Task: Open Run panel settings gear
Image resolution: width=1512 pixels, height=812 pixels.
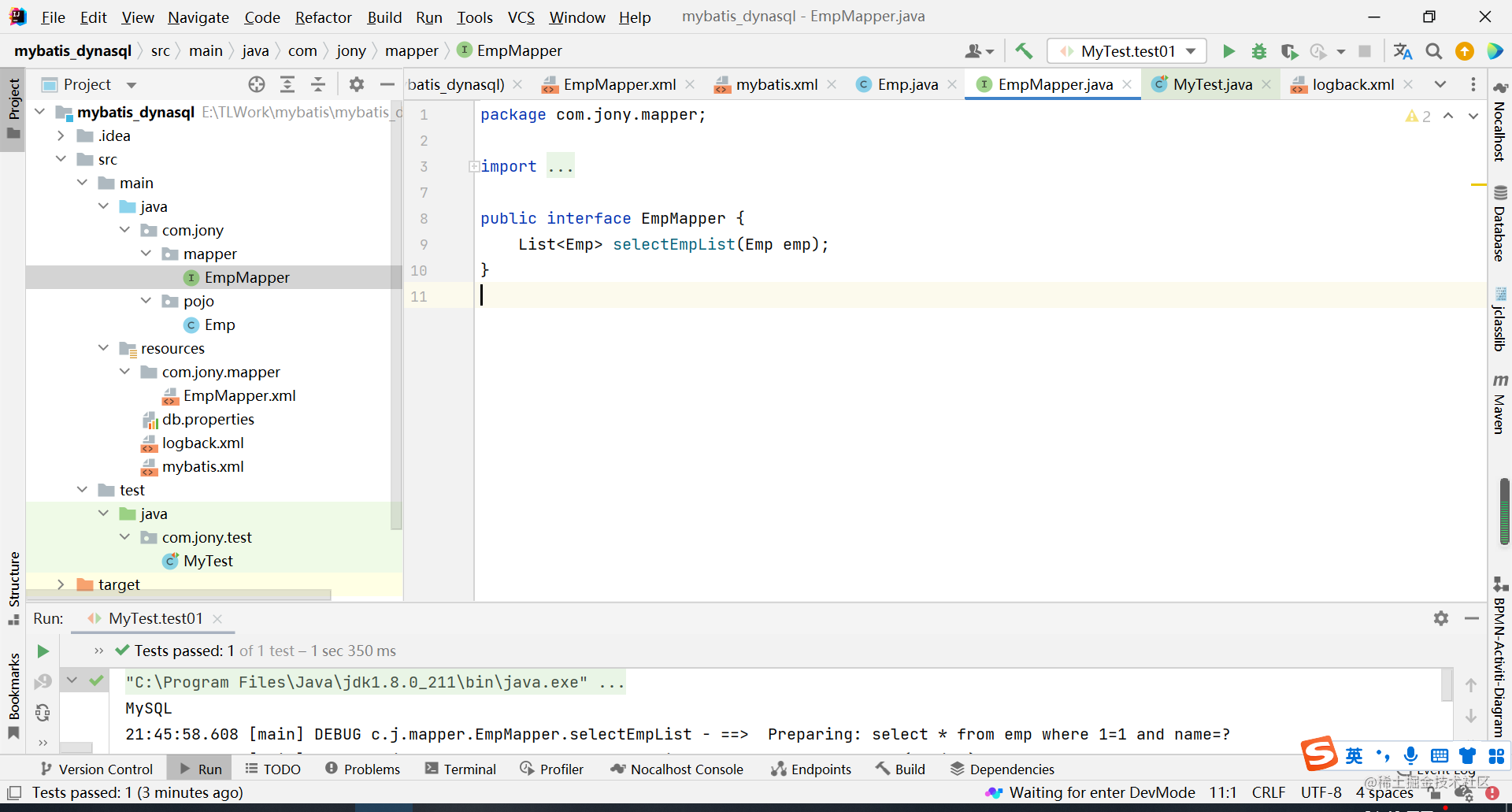Action: pyautogui.click(x=1441, y=618)
